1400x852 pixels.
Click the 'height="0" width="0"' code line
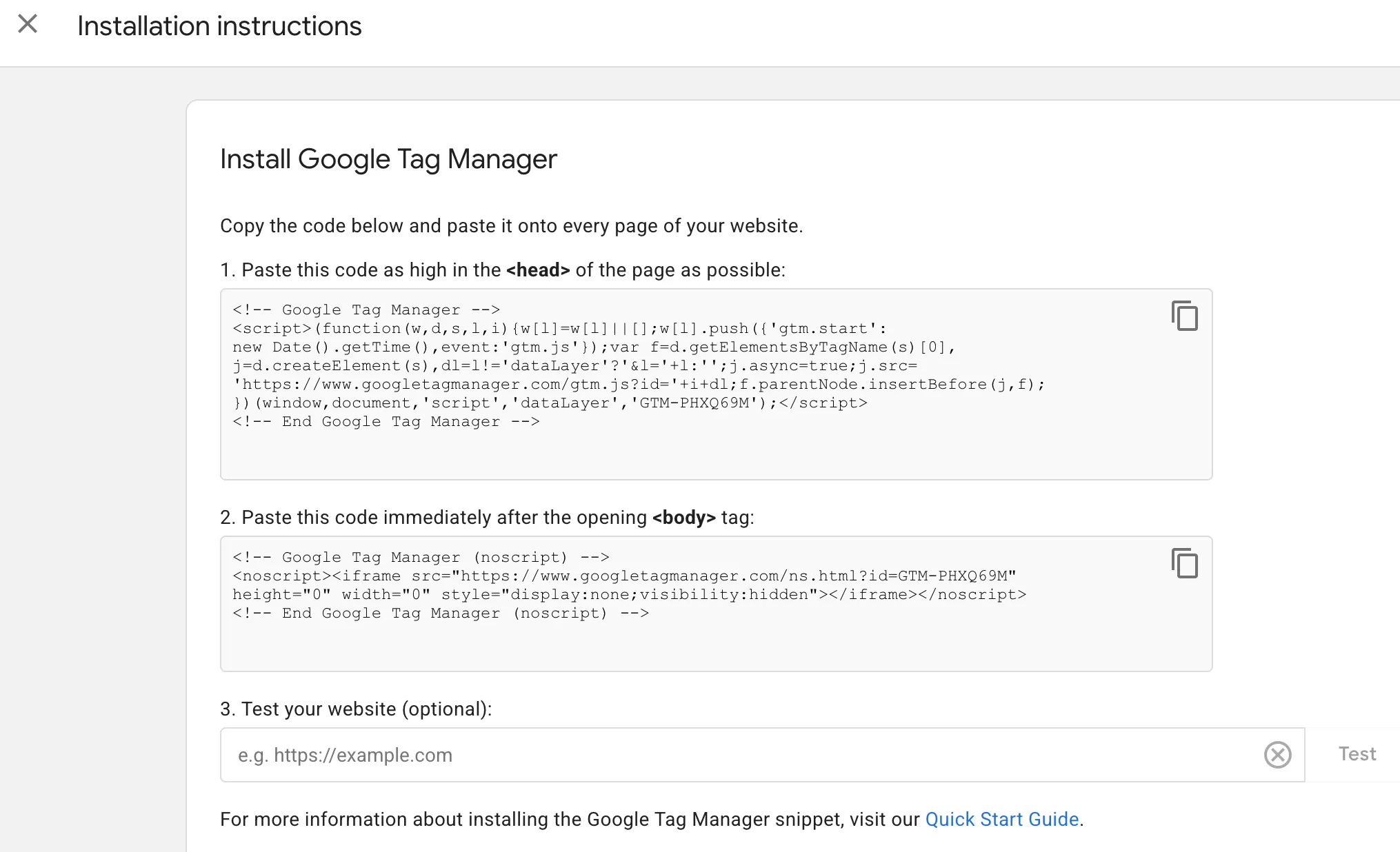(x=629, y=594)
